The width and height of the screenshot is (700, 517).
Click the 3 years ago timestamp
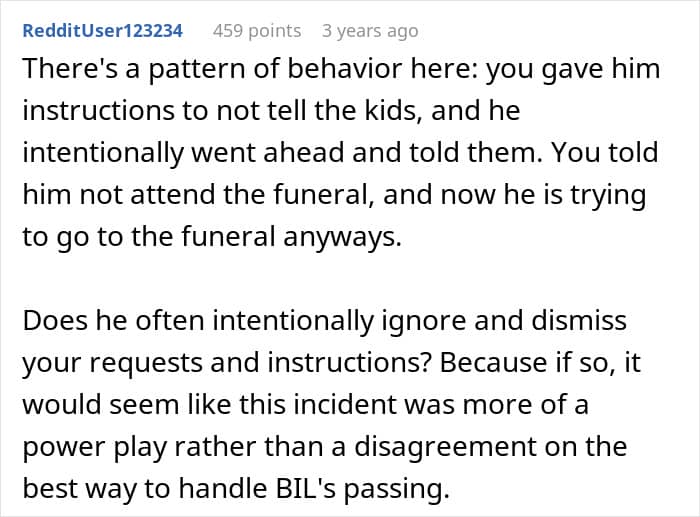[370, 31]
